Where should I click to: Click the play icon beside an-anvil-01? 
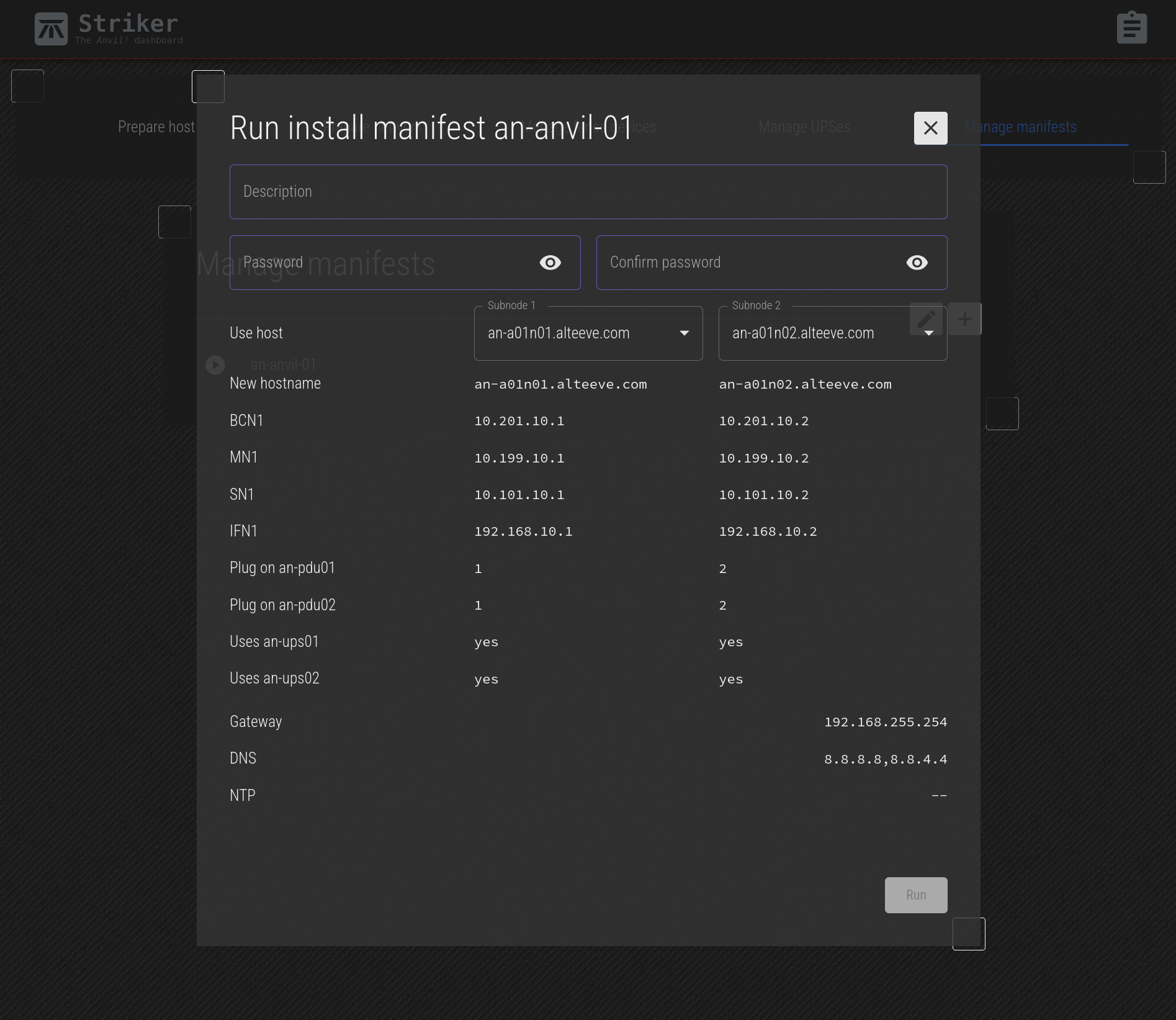(x=215, y=365)
